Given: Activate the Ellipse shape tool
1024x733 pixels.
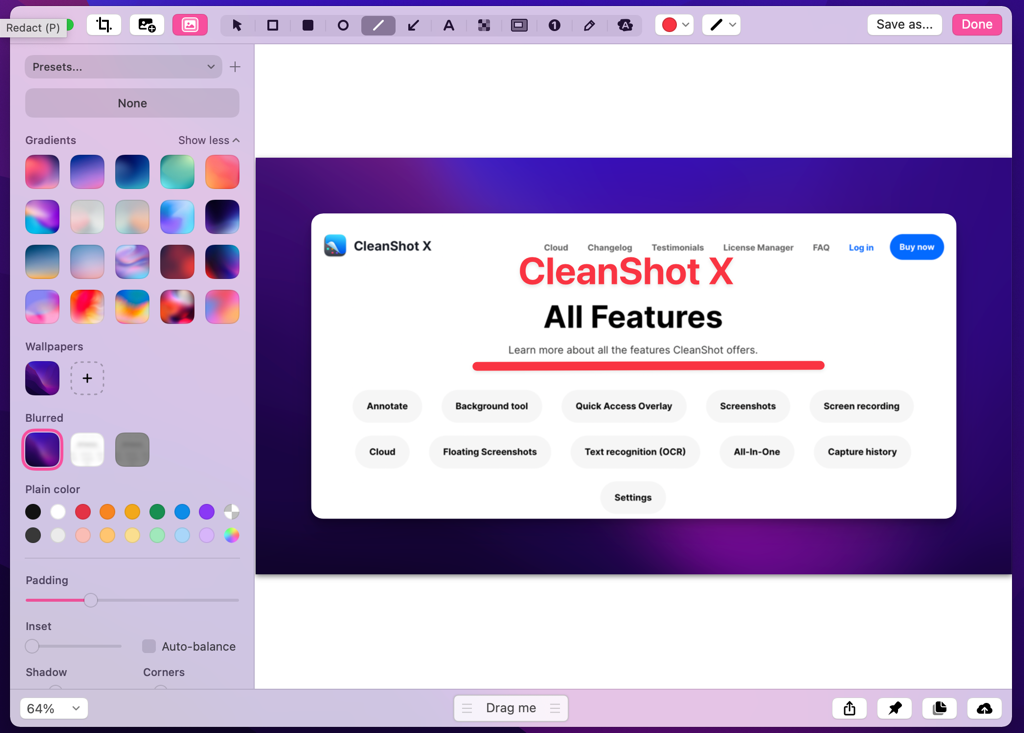Looking at the screenshot, I should 343,25.
